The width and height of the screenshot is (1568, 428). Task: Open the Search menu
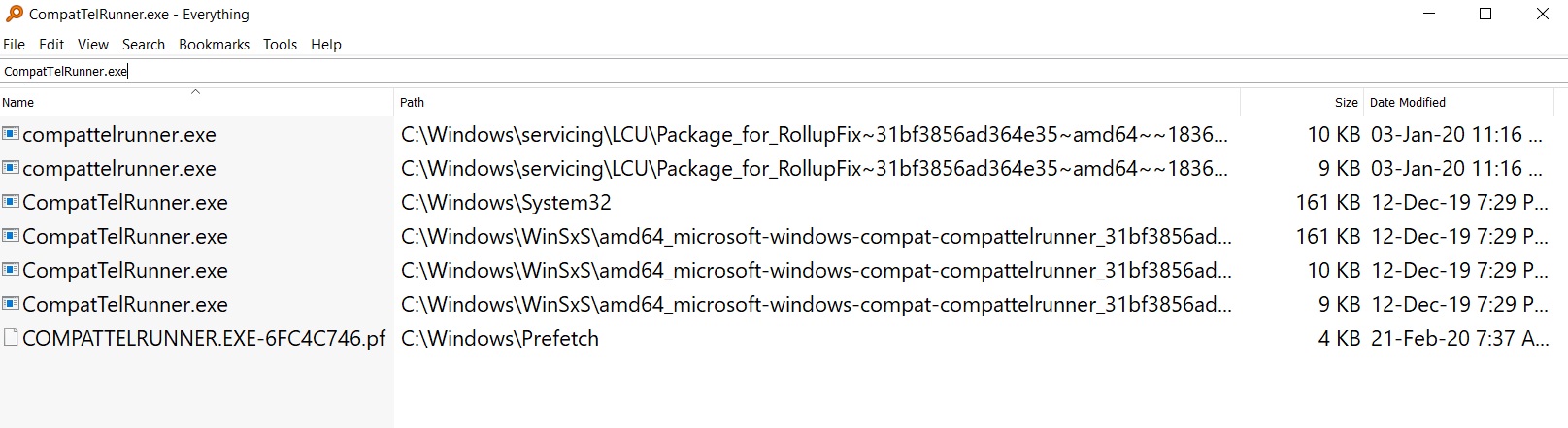(144, 45)
